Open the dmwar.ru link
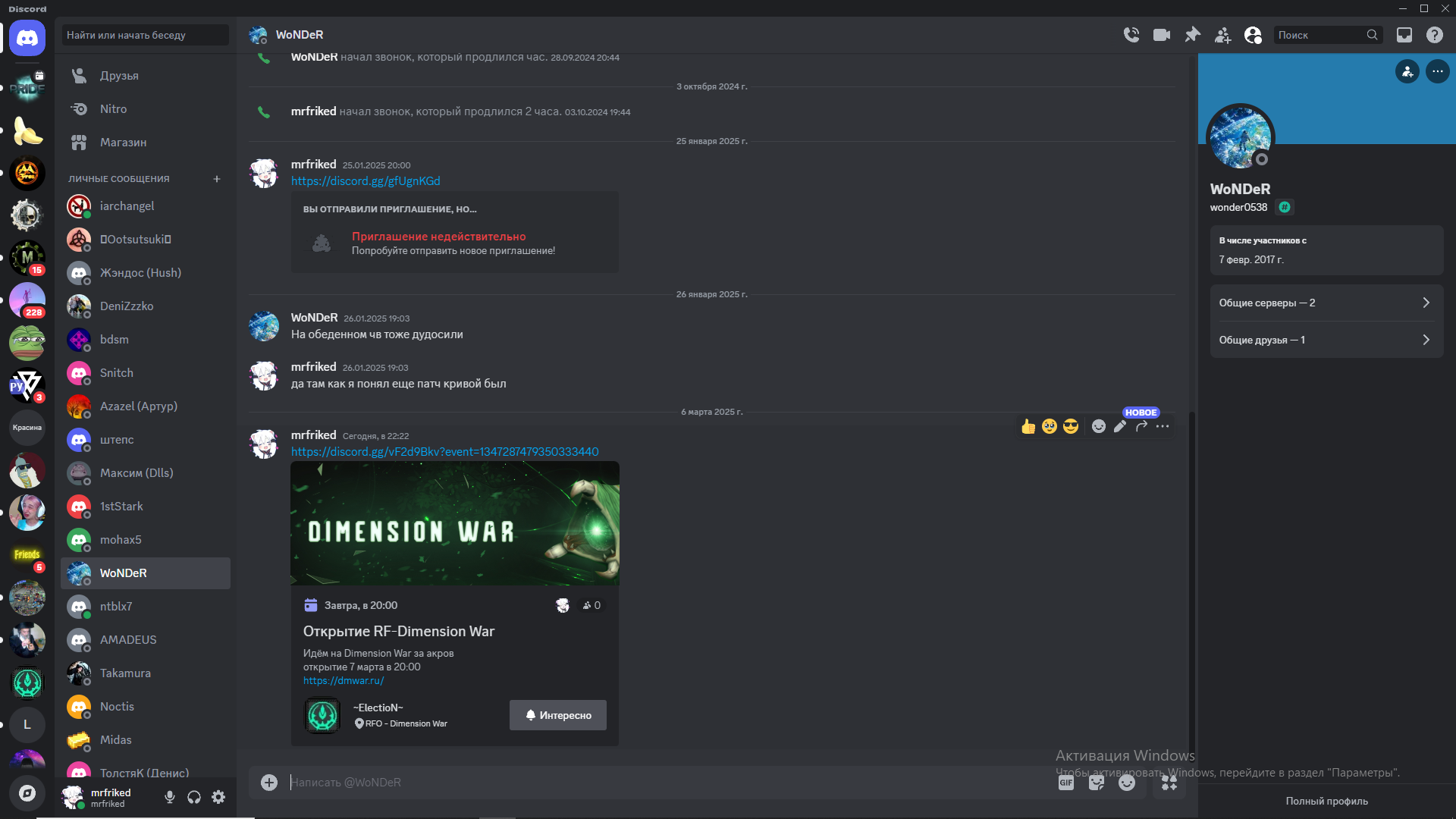1456x819 pixels. [344, 681]
